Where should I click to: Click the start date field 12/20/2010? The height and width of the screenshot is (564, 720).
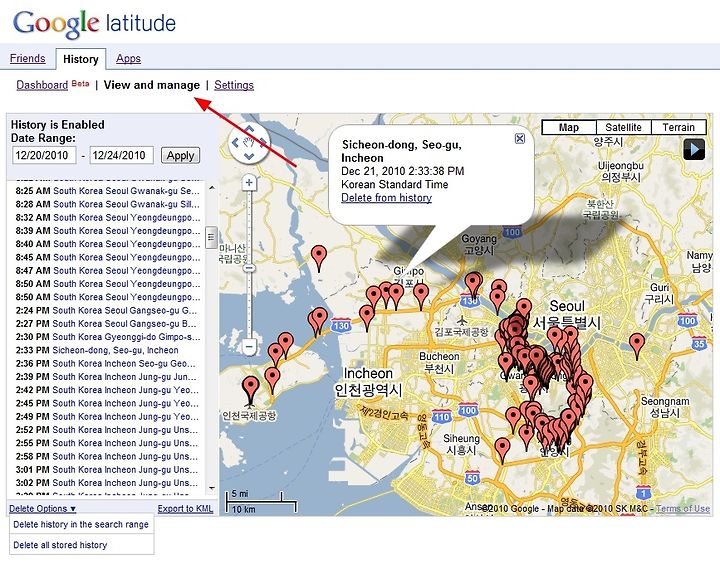44,155
